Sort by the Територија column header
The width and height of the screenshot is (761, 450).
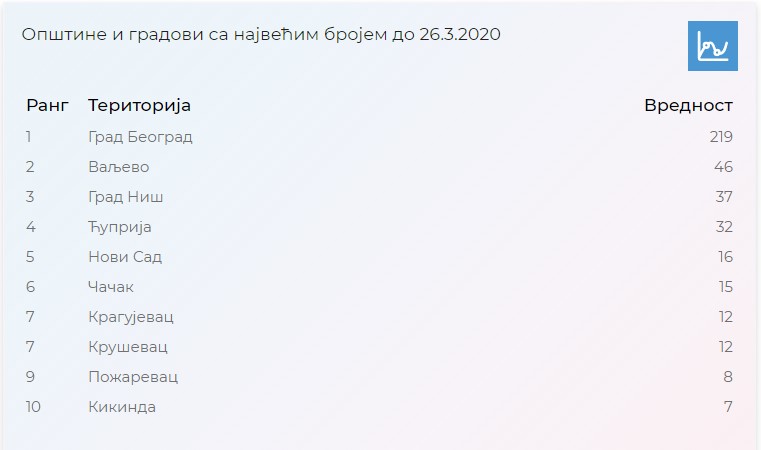139,105
